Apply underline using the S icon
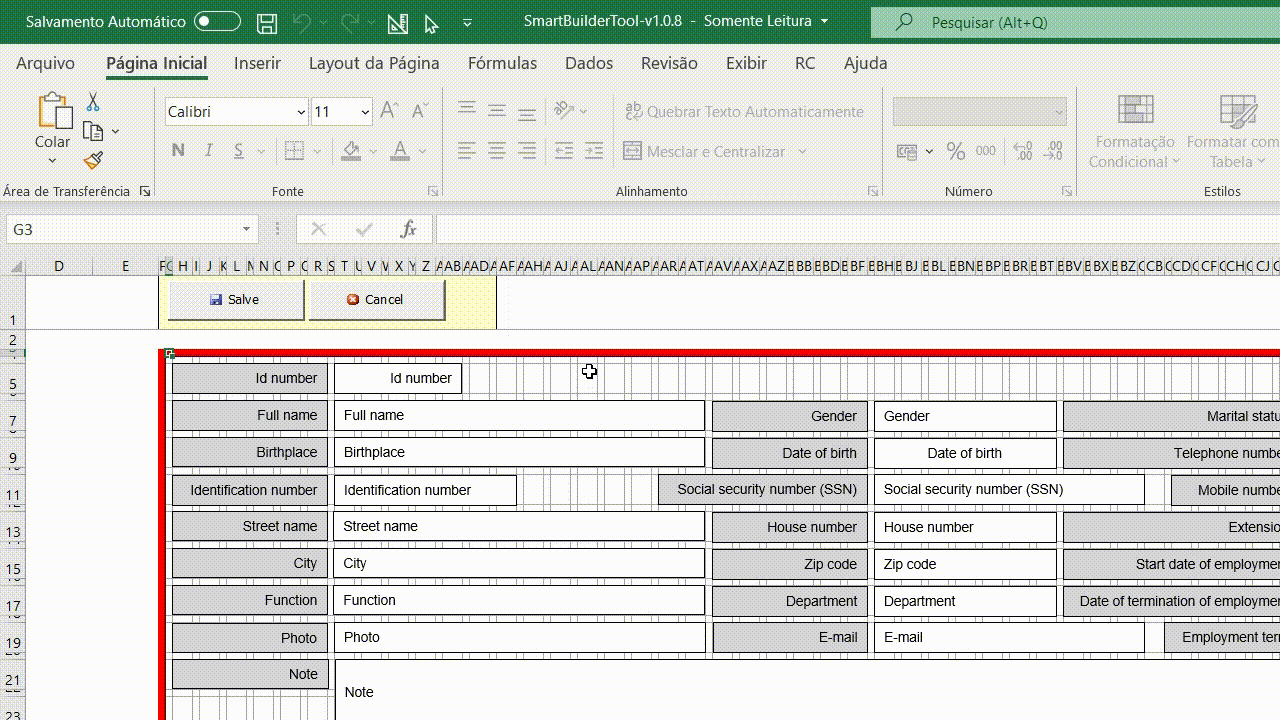The height and width of the screenshot is (720, 1280). click(x=238, y=150)
